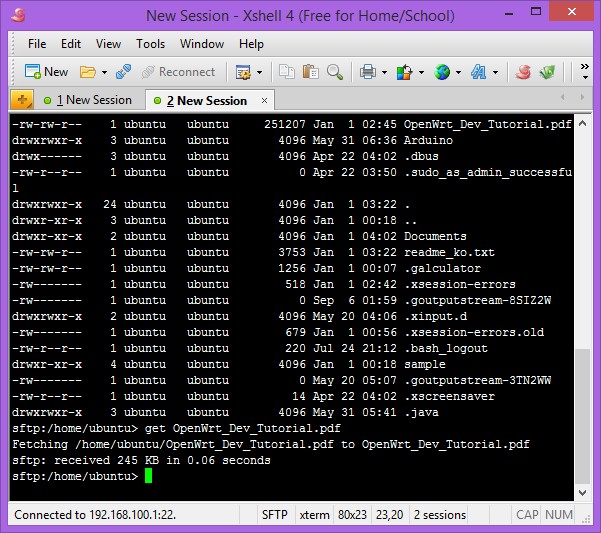Click the 'Connected to 192.168.100.1:22.' status text
Screen dimensions: 601x533
tap(95, 515)
